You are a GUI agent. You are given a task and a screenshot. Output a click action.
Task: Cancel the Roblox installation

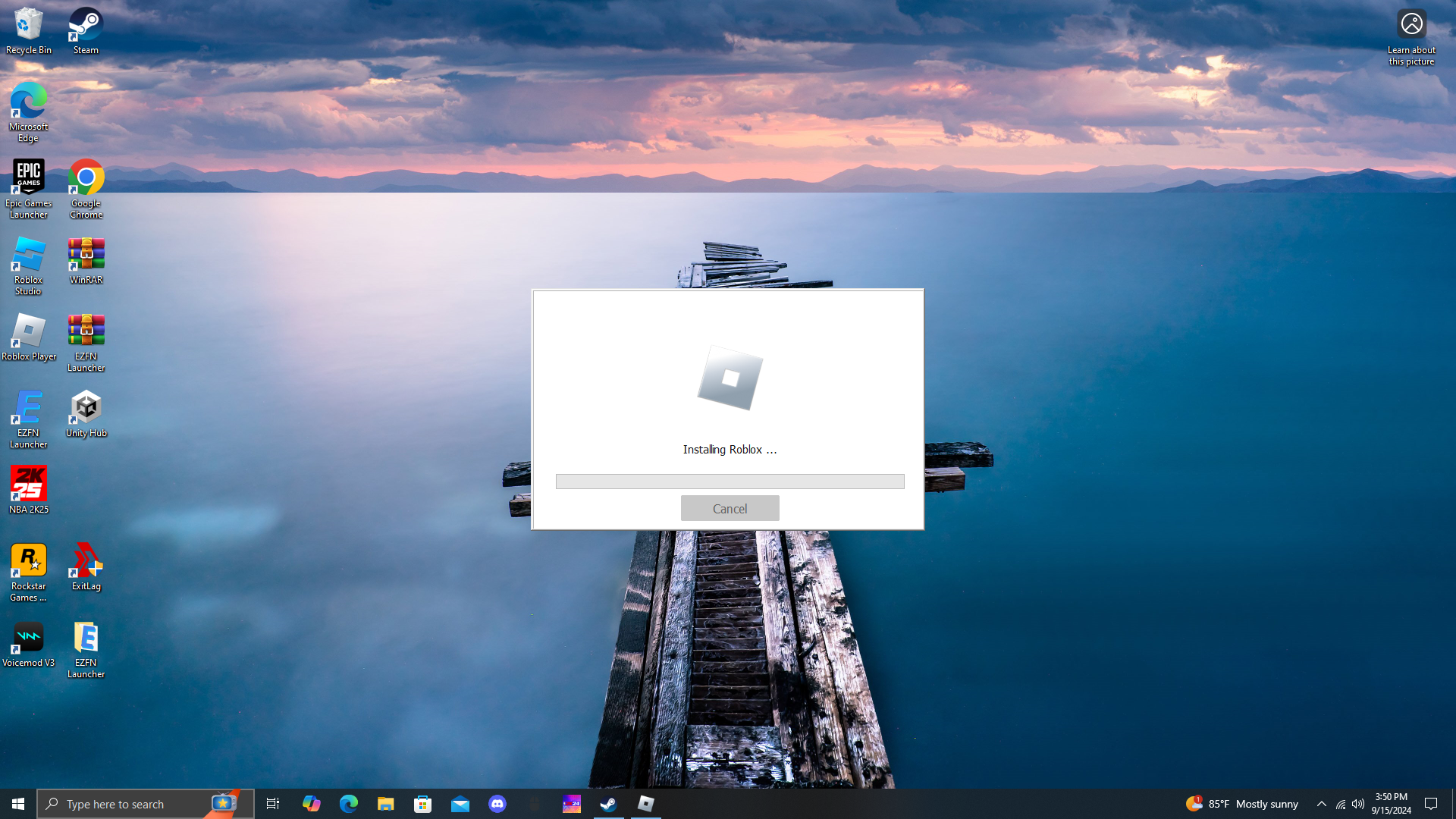pyautogui.click(x=730, y=508)
